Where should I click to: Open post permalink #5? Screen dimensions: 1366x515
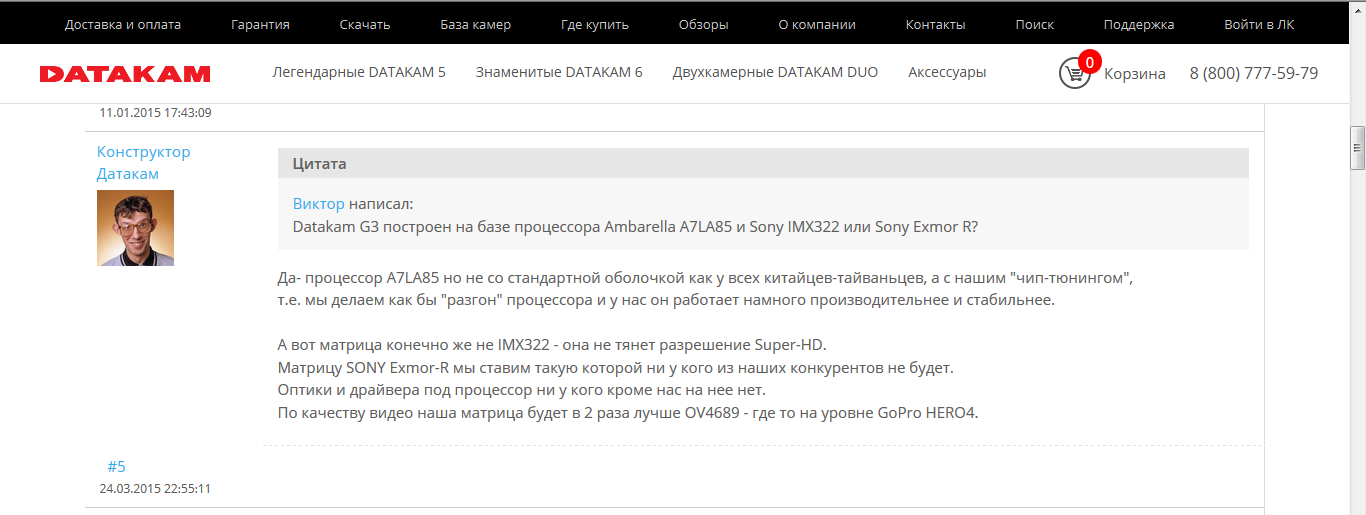117,466
